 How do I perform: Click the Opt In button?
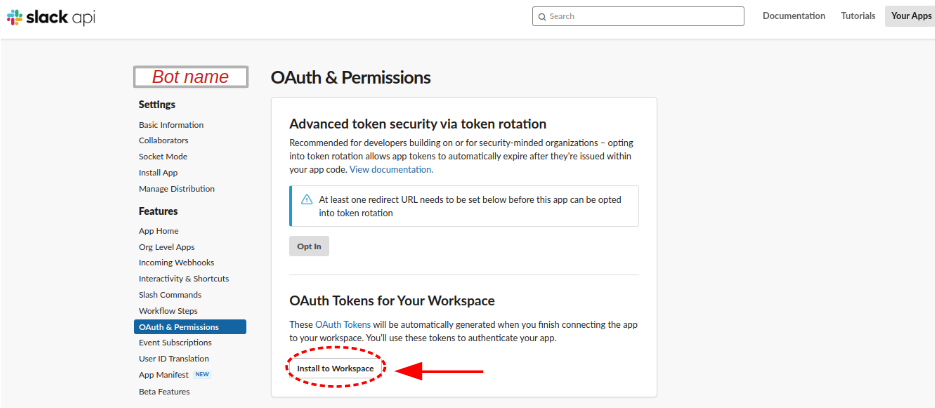308,246
